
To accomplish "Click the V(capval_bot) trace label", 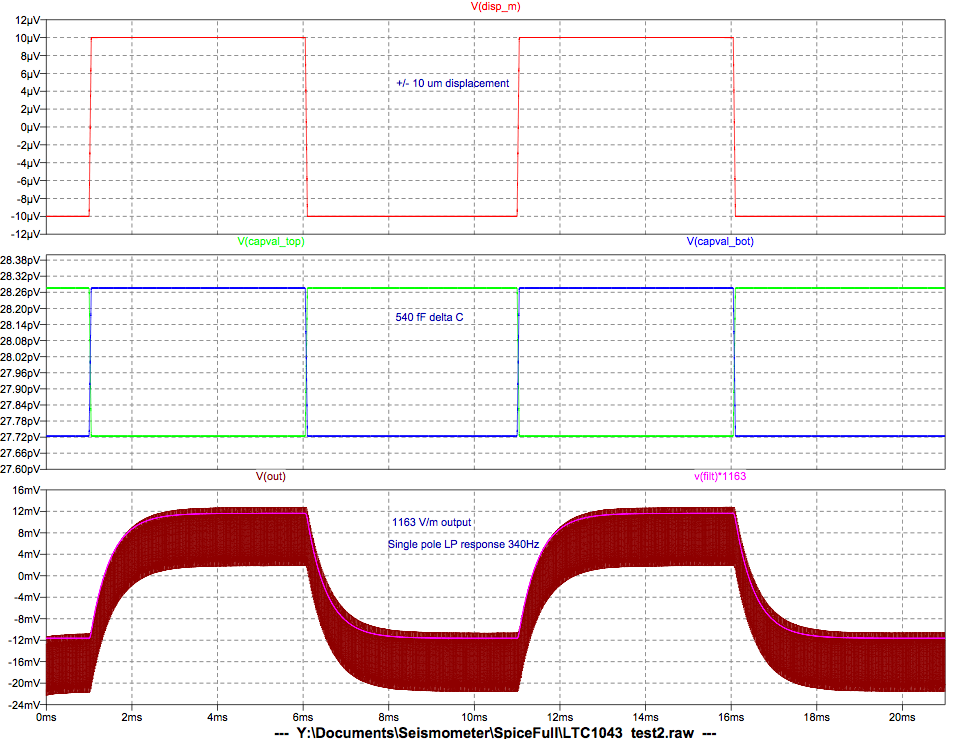I will click(720, 241).
